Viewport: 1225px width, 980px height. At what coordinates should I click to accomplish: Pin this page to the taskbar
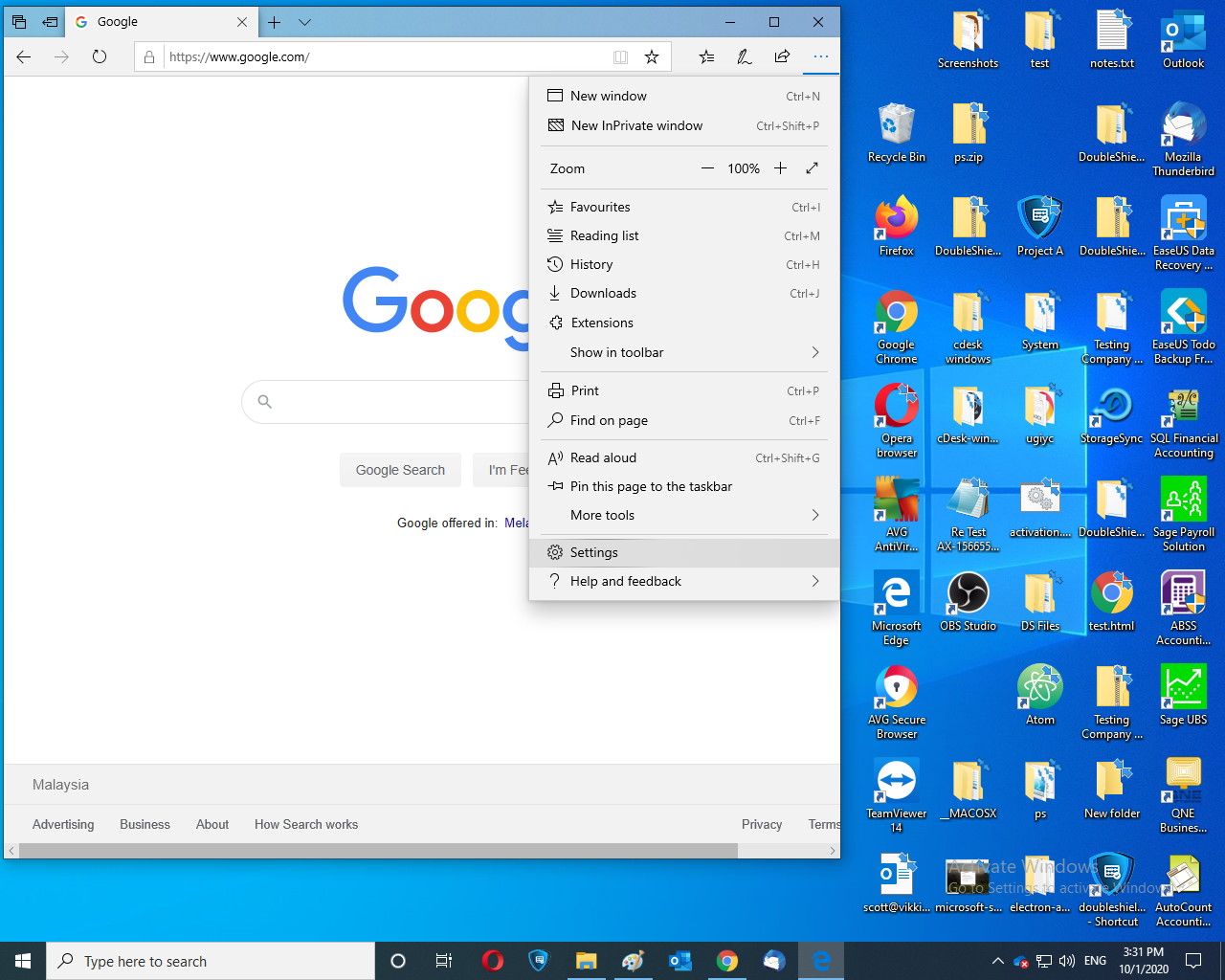tap(684, 486)
